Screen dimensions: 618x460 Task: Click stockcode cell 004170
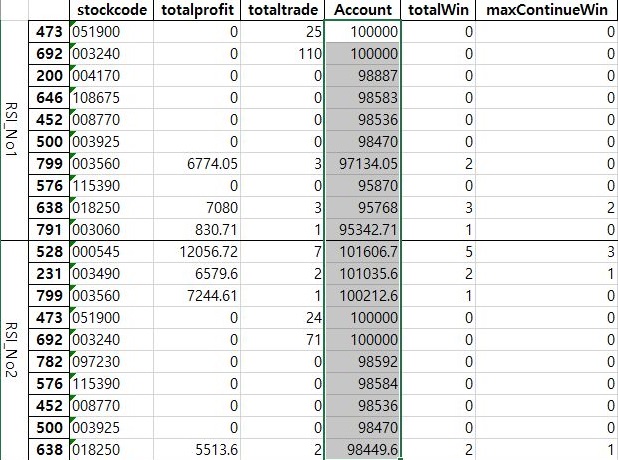tap(112, 76)
